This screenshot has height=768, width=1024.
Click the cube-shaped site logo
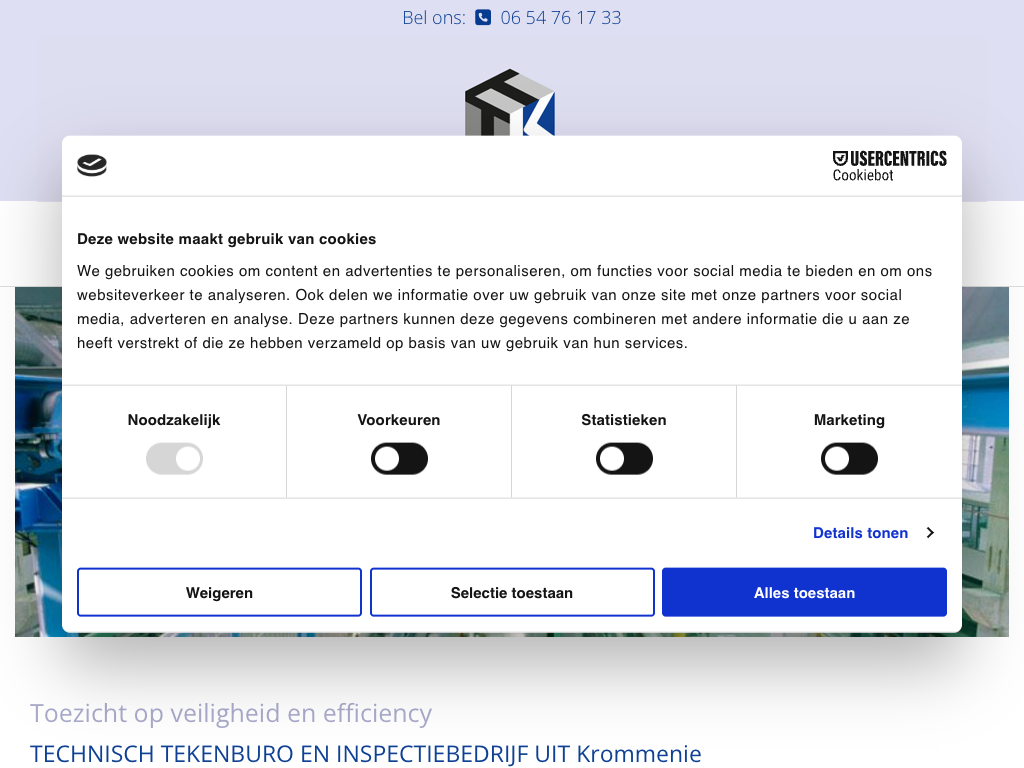(509, 104)
